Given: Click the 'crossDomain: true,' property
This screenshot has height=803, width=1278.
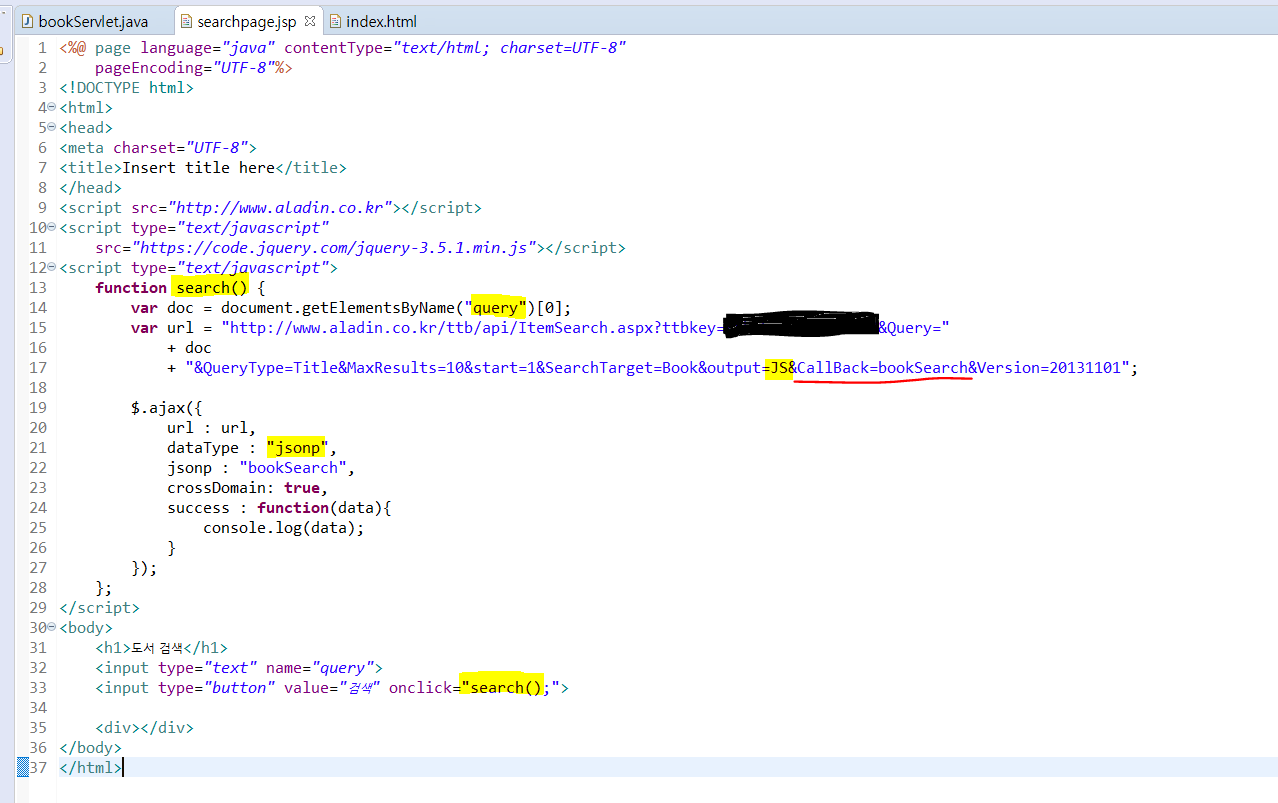Looking at the screenshot, I should (247, 488).
